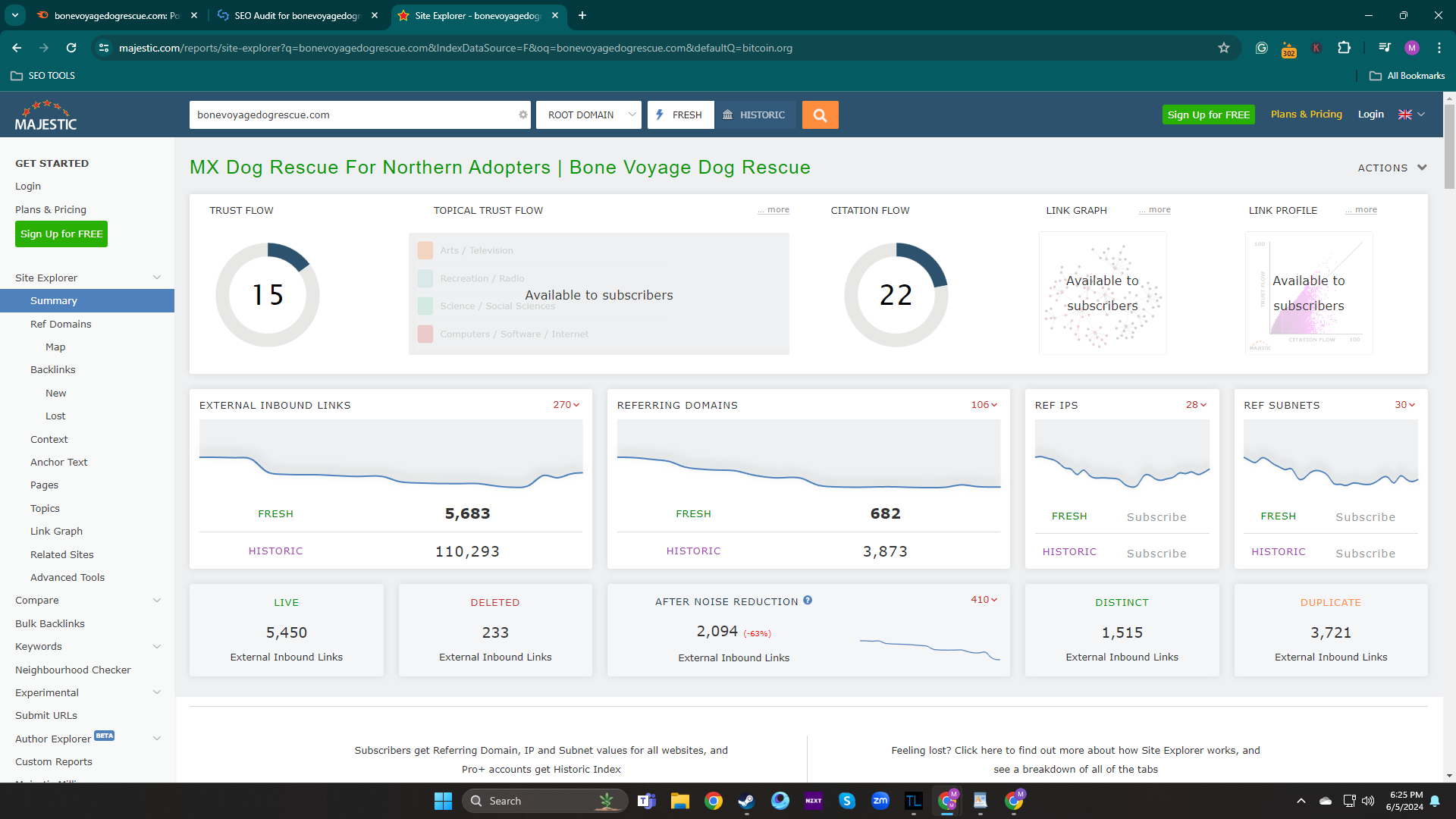Click the orange search magnifier button
The image size is (1456, 819).
820,115
